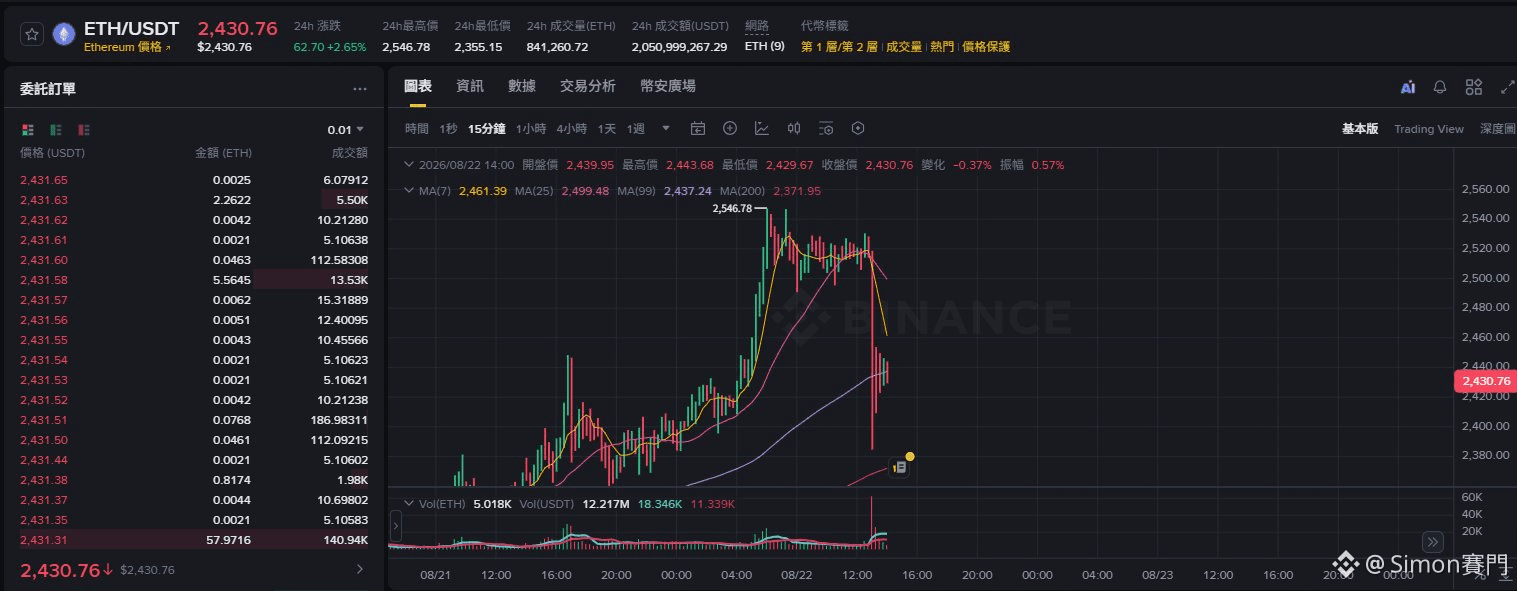The image size is (1517, 591).
Task: Add an indicator with the plus circle icon
Action: [730, 128]
